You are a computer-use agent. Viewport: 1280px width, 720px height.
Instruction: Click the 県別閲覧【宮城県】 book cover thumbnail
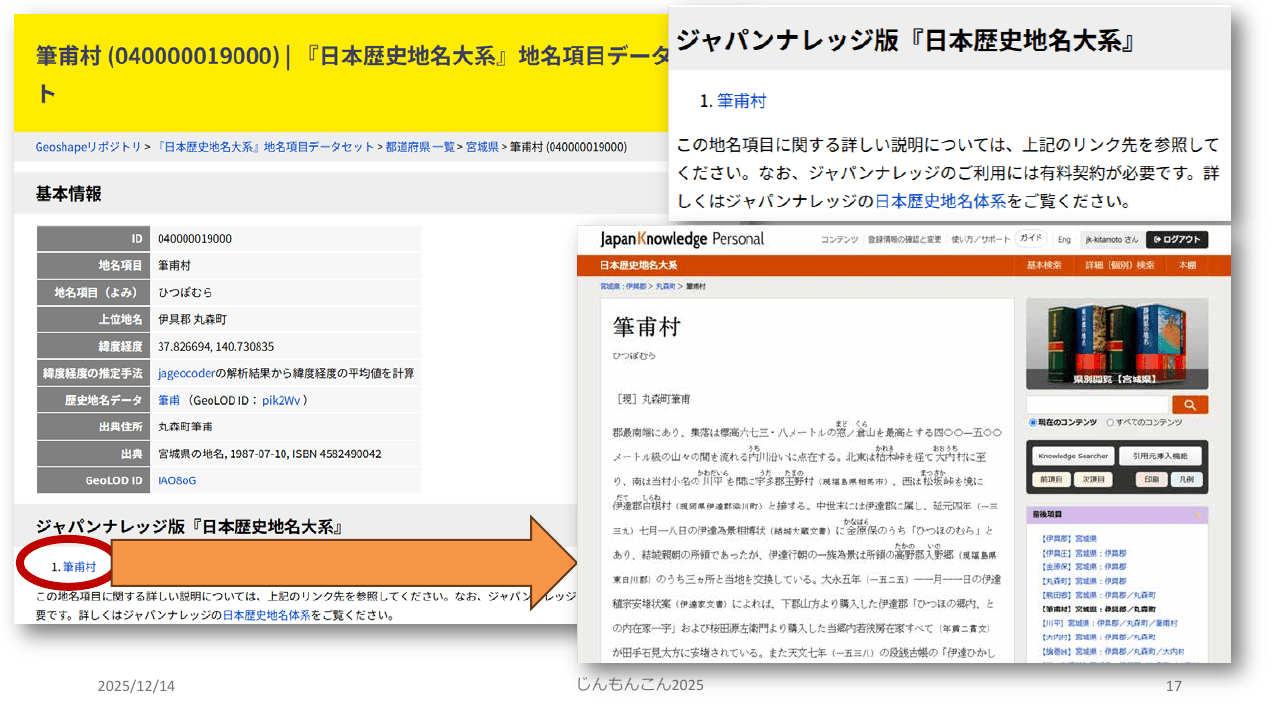1117,346
